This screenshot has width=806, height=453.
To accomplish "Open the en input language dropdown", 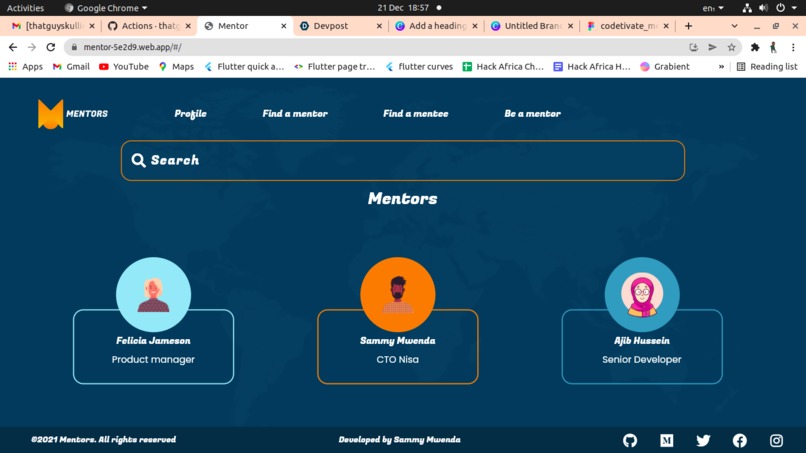I will pyautogui.click(x=713, y=8).
